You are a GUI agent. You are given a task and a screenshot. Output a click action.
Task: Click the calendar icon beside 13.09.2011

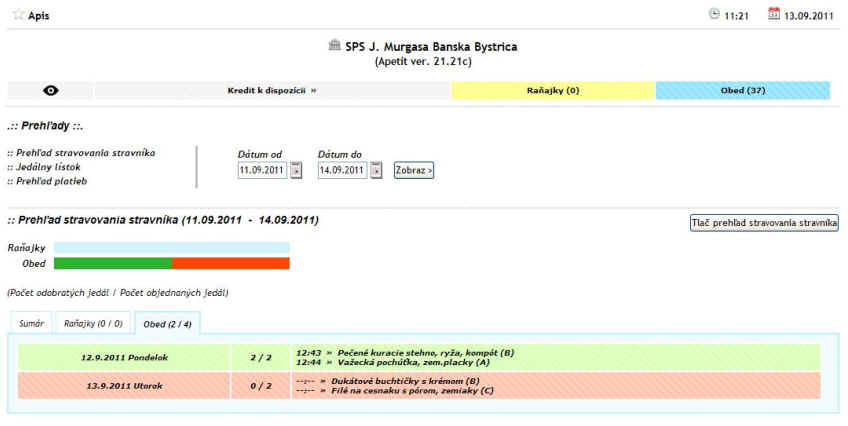pos(773,14)
